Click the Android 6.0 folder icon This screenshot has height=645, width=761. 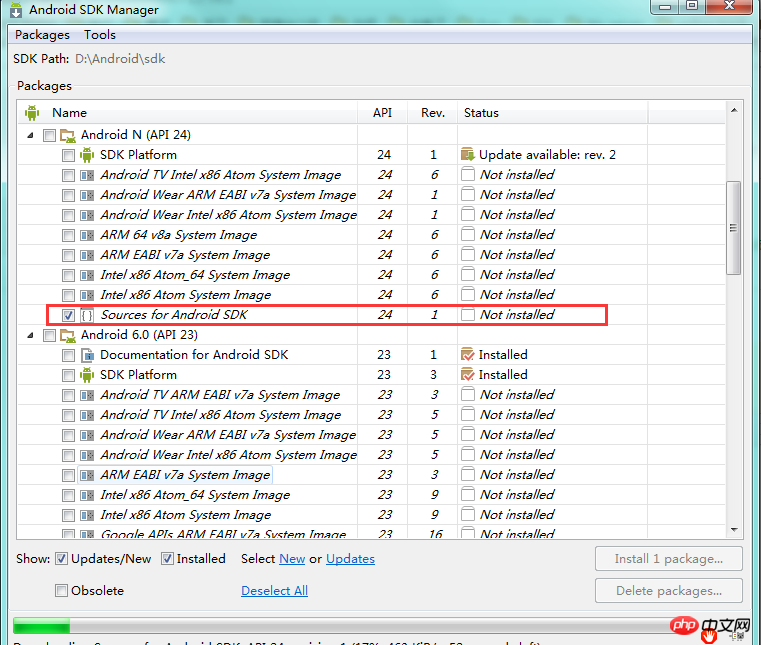point(67,335)
